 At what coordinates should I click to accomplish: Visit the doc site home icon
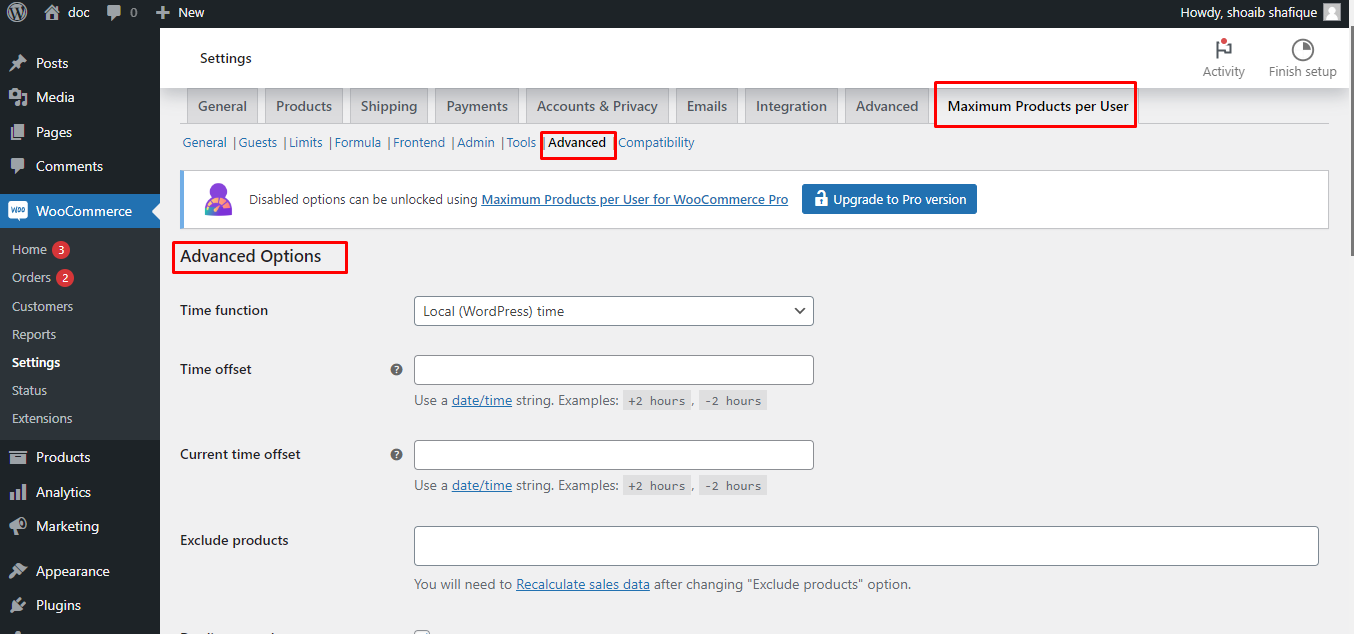tap(53, 12)
